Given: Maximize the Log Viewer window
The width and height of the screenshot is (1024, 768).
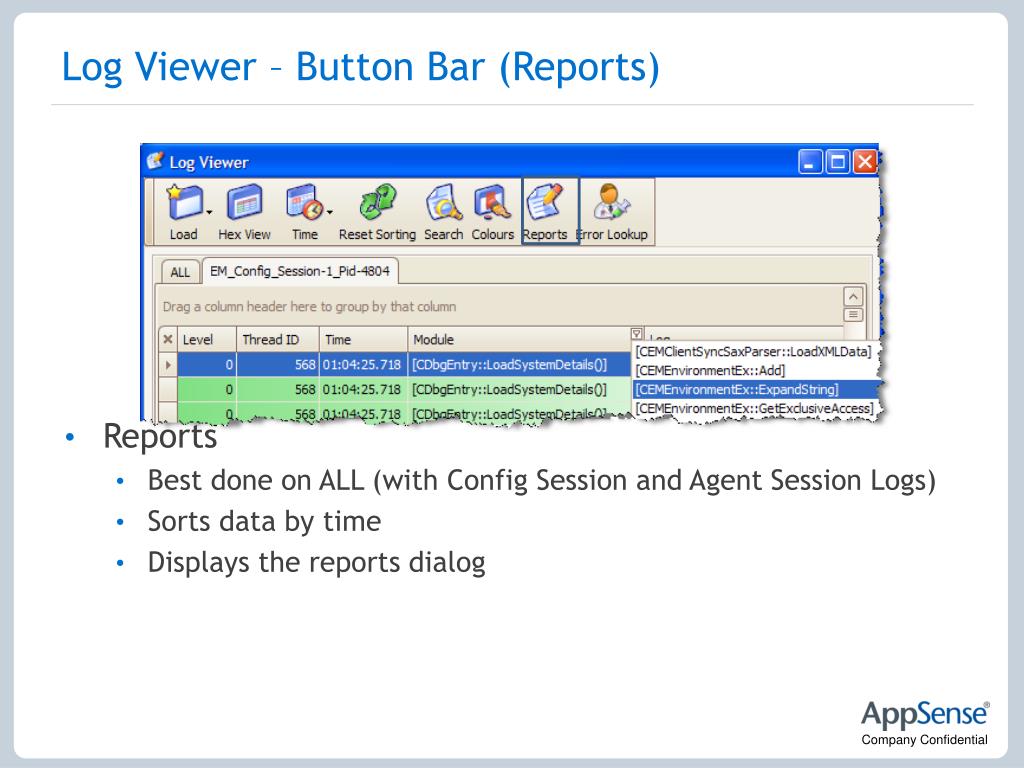Looking at the screenshot, I should (x=837, y=161).
